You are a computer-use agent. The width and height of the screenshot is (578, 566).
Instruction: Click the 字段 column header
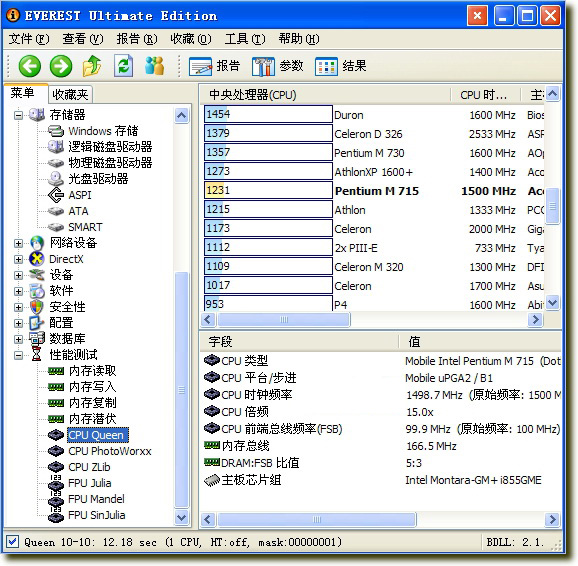point(299,342)
